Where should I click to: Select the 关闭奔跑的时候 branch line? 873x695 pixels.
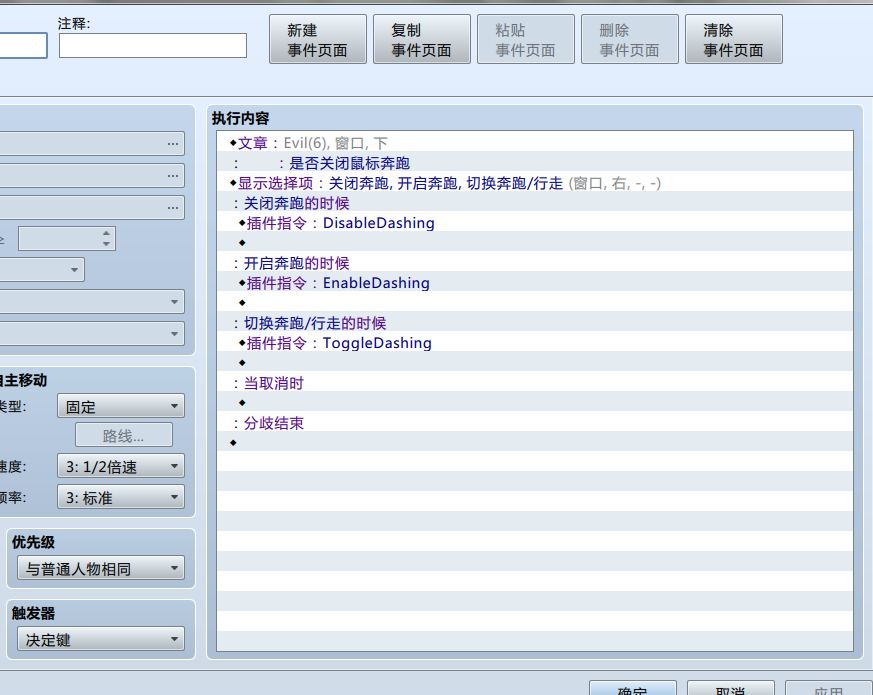click(x=534, y=203)
